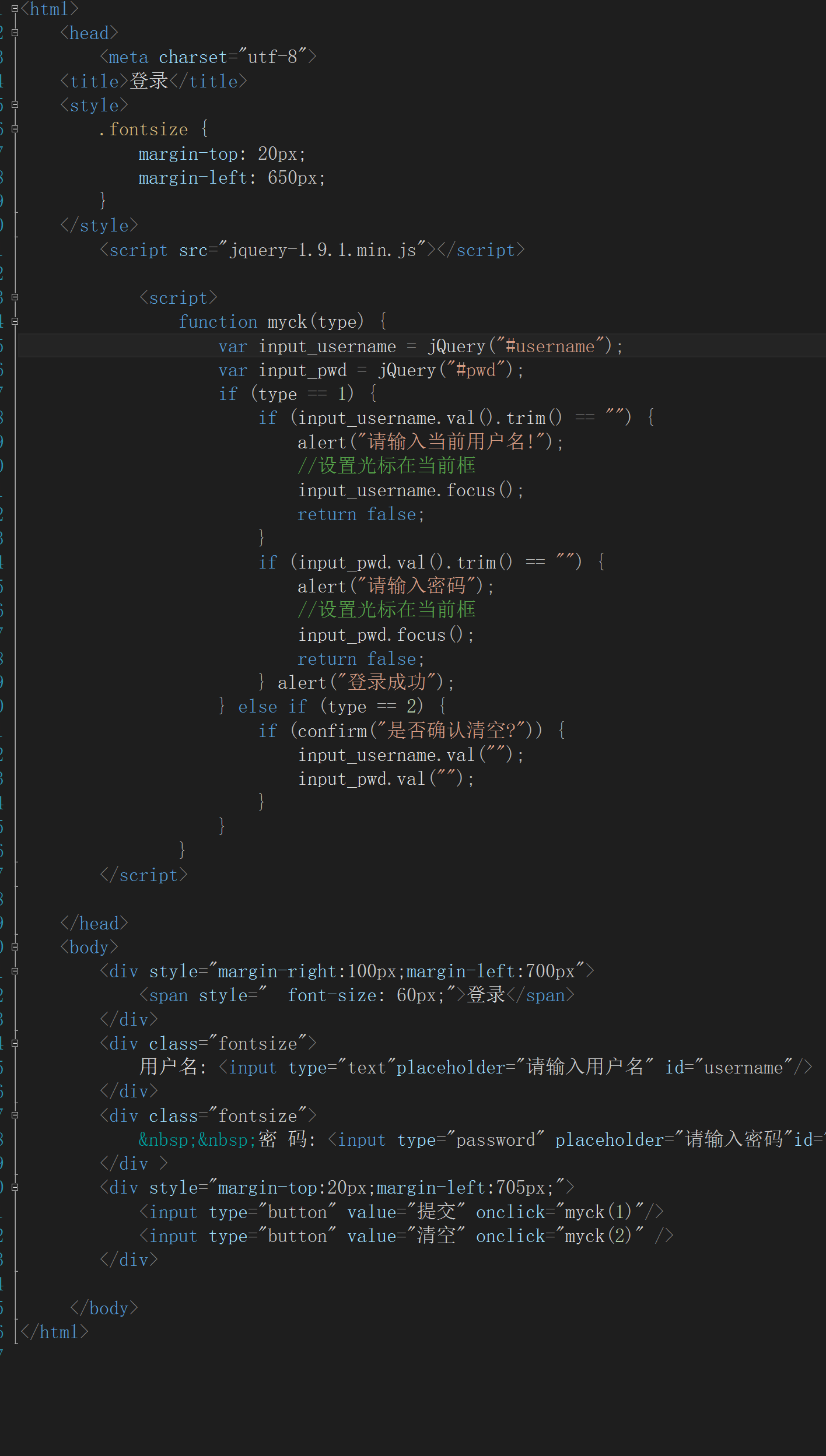
Task: Collapse the <style> block fold marker
Action: [x=15, y=105]
